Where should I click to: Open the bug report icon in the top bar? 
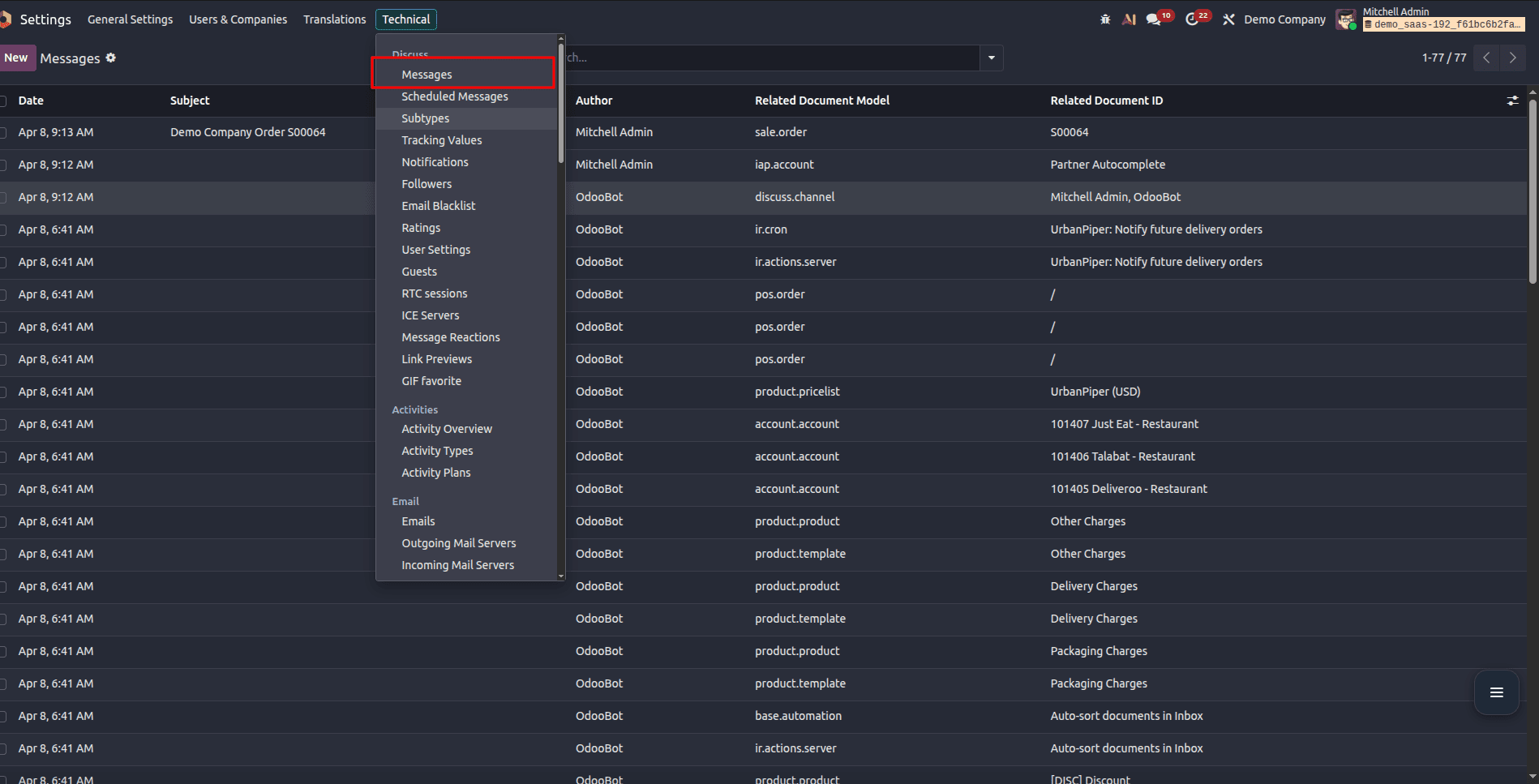[x=1105, y=18]
